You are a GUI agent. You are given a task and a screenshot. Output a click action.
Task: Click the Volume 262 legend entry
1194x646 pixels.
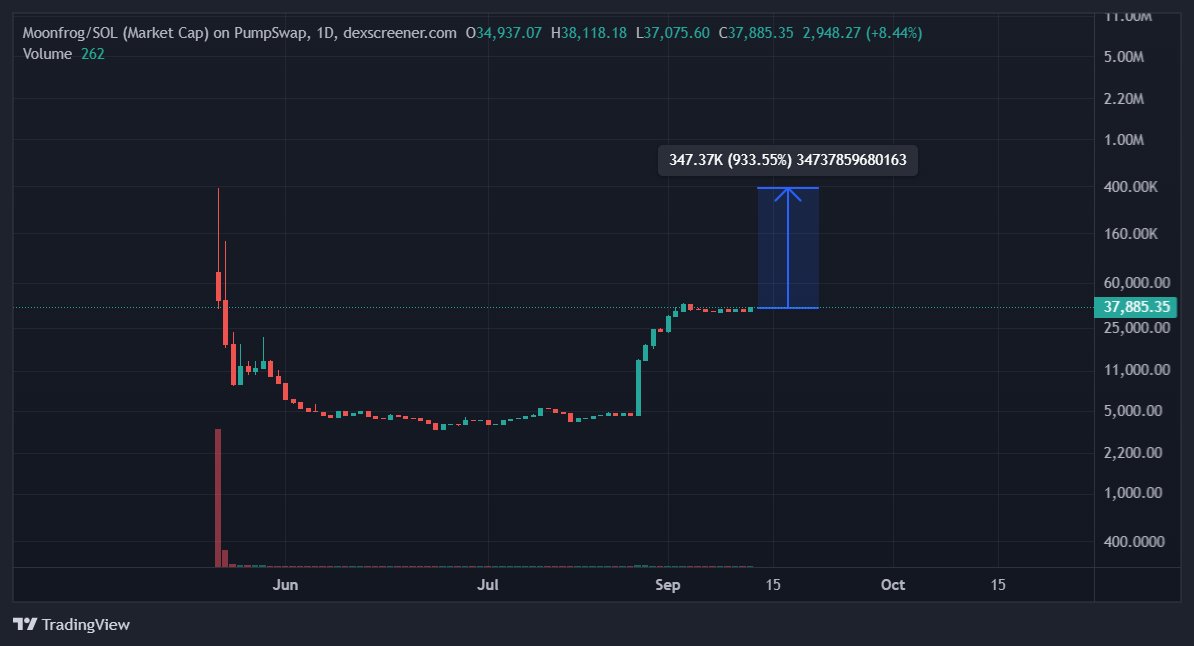[62, 54]
